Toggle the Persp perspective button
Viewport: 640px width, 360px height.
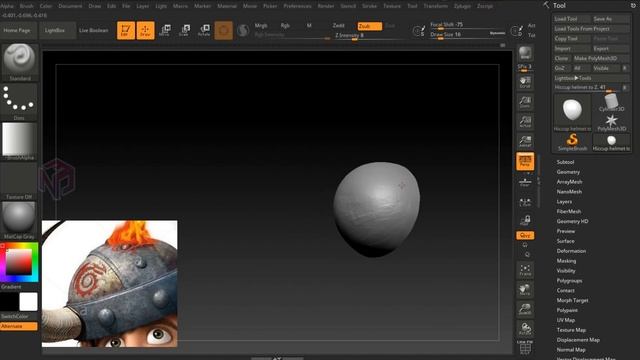click(x=525, y=161)
